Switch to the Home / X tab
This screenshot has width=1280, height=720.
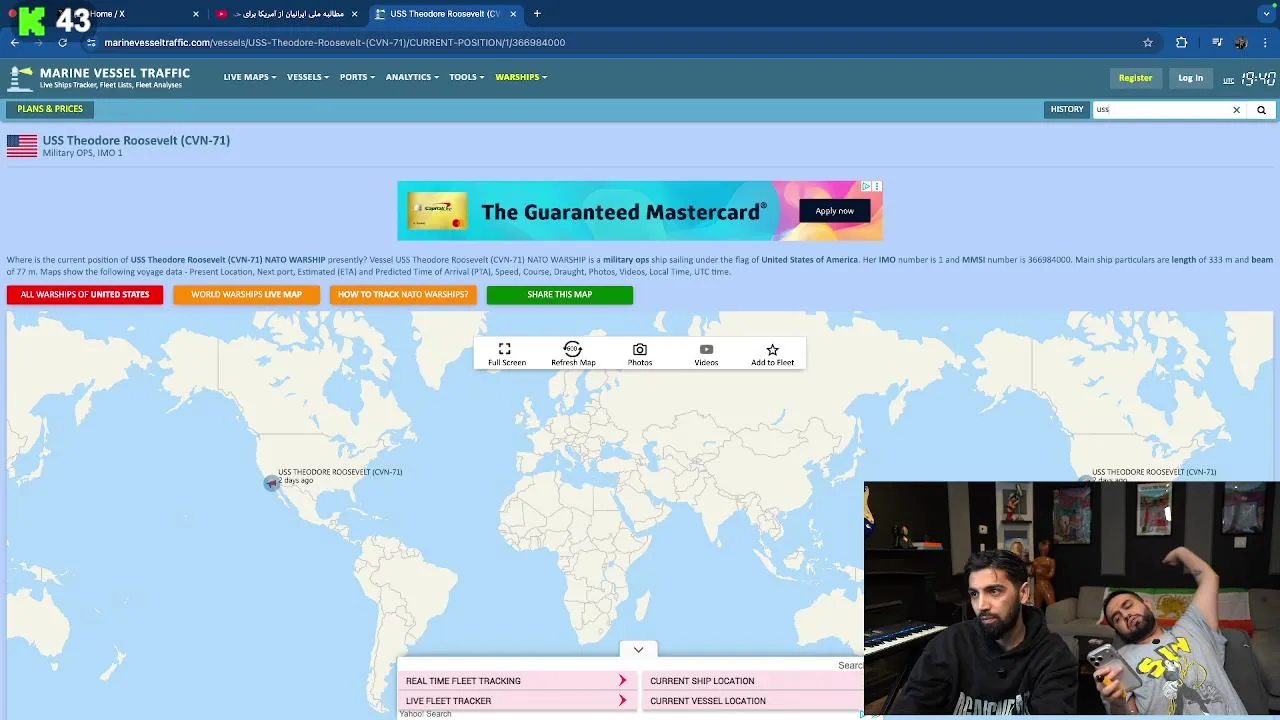[x=106, y=14]
